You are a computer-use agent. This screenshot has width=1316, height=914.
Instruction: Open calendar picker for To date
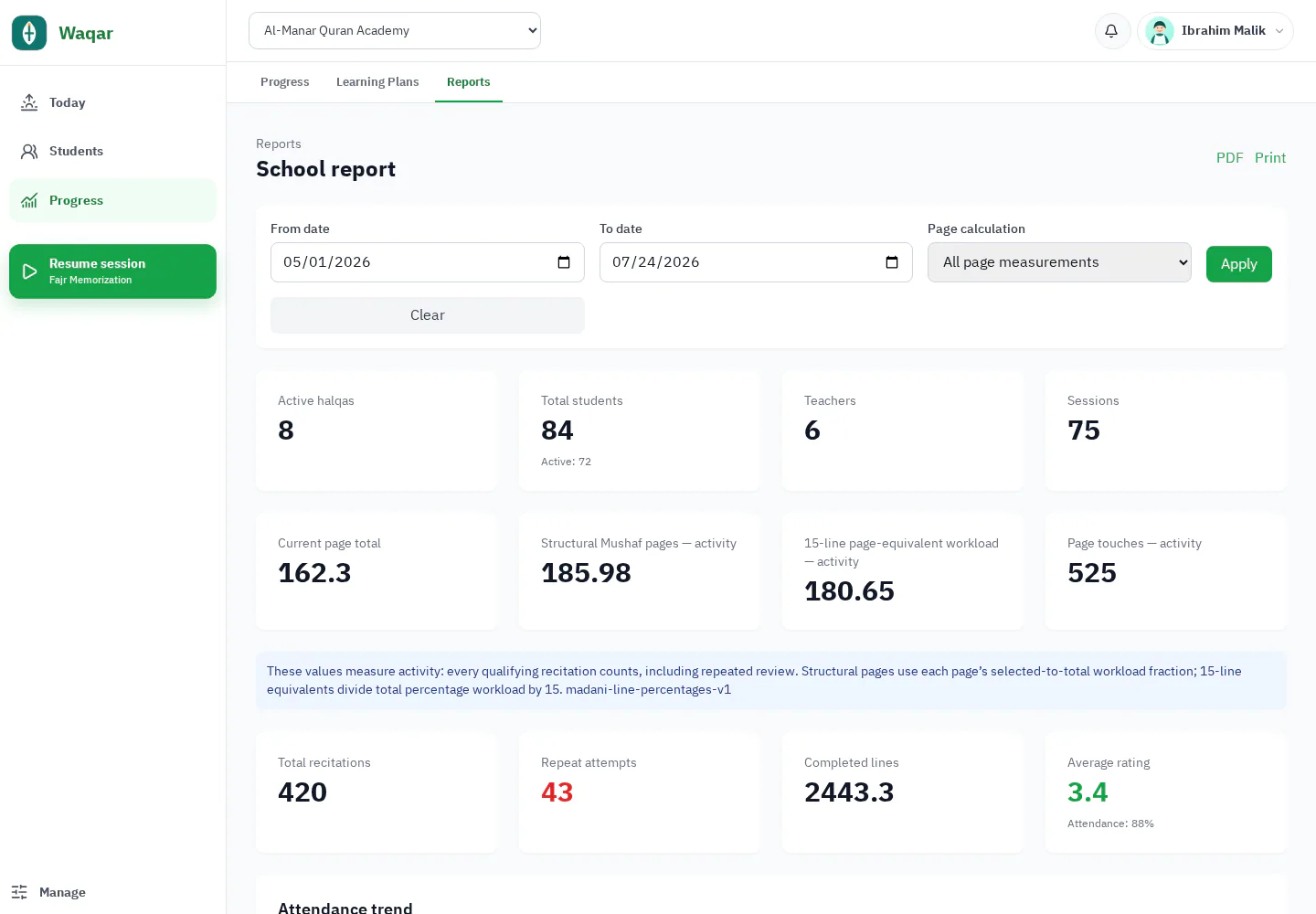892,262
